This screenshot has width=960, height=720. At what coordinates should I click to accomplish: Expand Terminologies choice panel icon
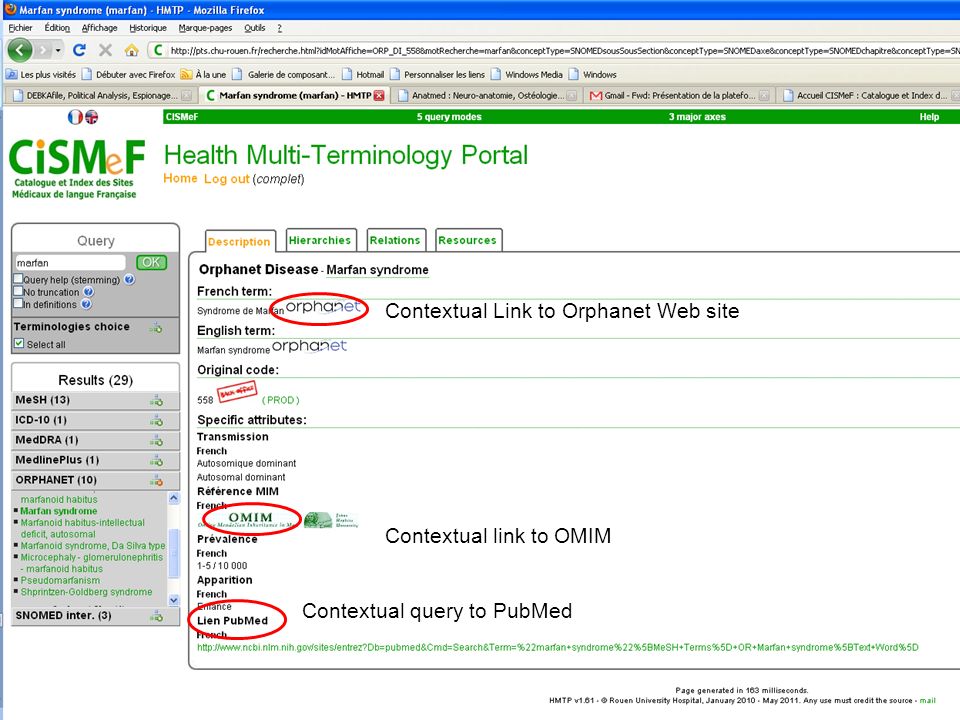(x=156, y=328)
